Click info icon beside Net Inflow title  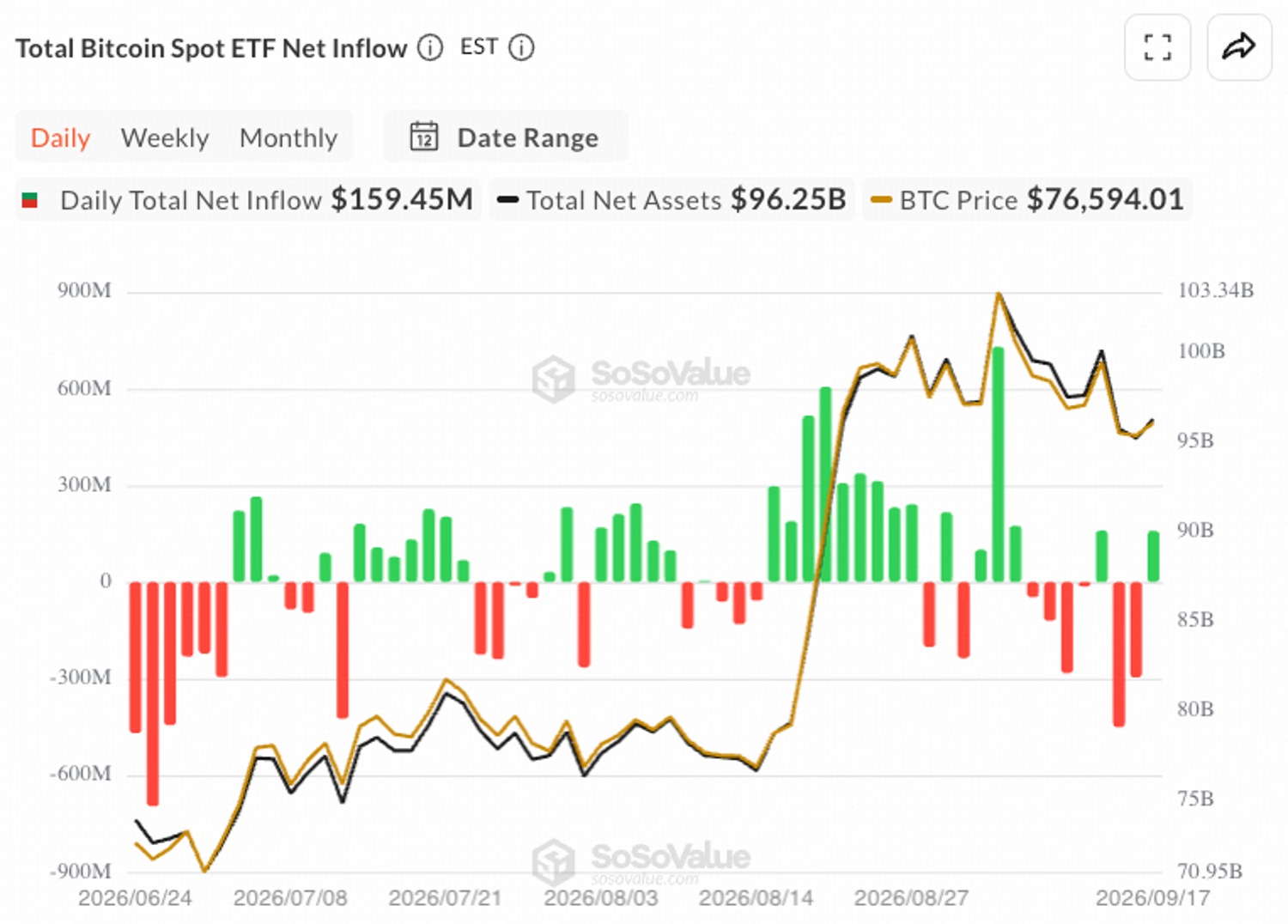pos(430,48)
